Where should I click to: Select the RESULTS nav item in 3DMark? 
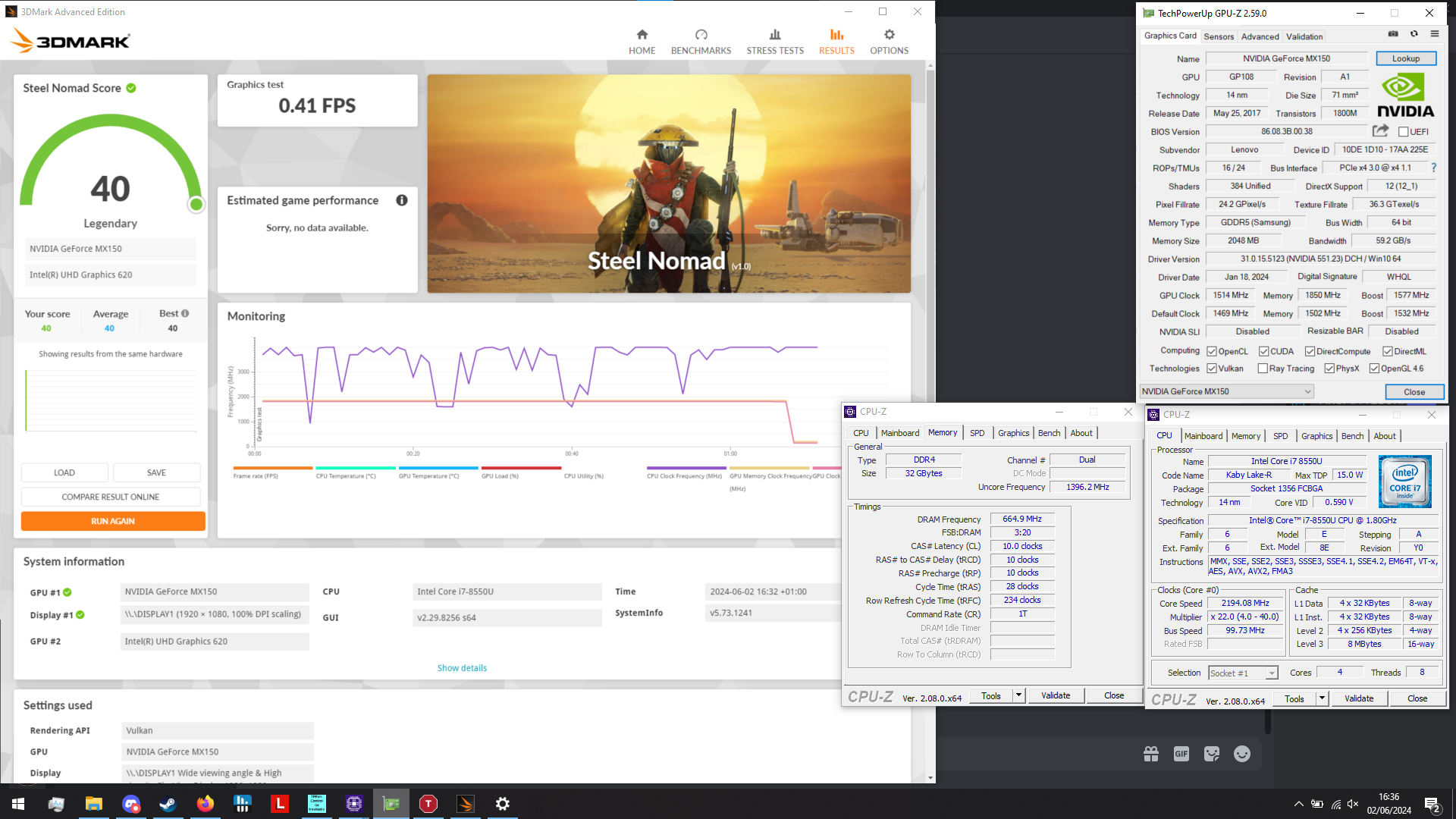[836, 42]
